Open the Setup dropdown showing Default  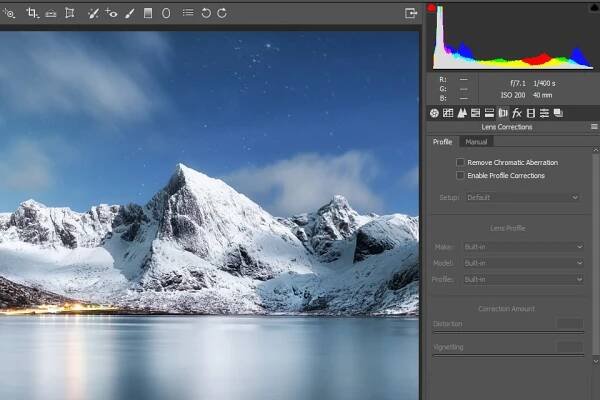523,198
